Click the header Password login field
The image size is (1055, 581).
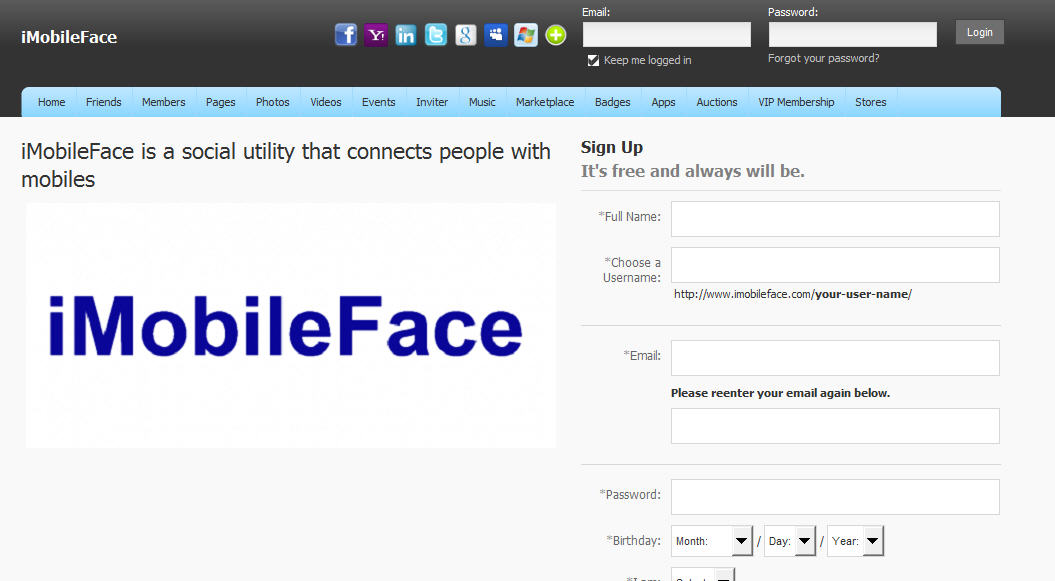[852, 34]
